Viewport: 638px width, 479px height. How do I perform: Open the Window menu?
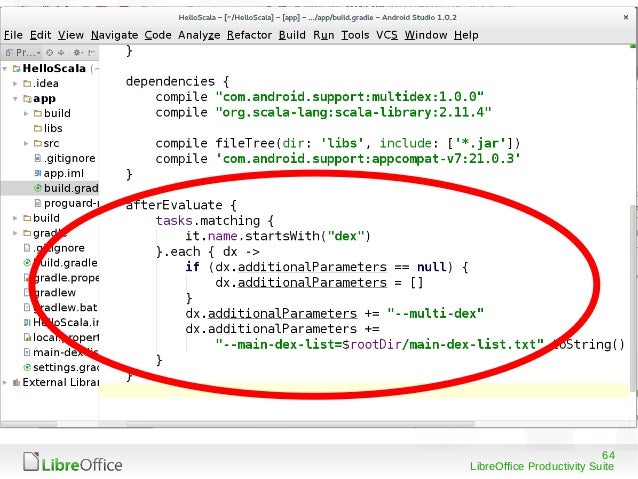click(x=426, y=35)
